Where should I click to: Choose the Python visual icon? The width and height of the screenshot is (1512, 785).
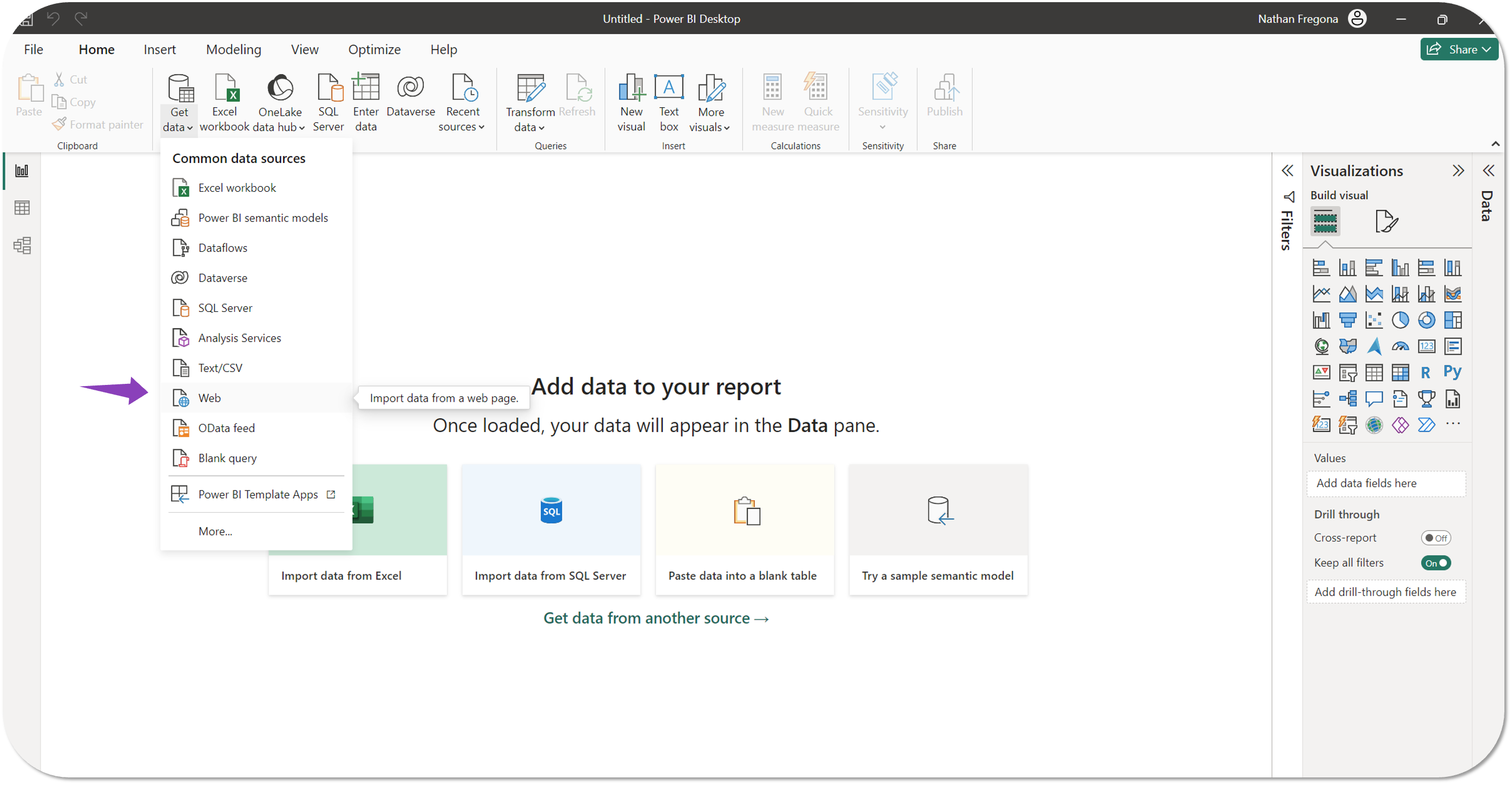[x=1452, y=372]
